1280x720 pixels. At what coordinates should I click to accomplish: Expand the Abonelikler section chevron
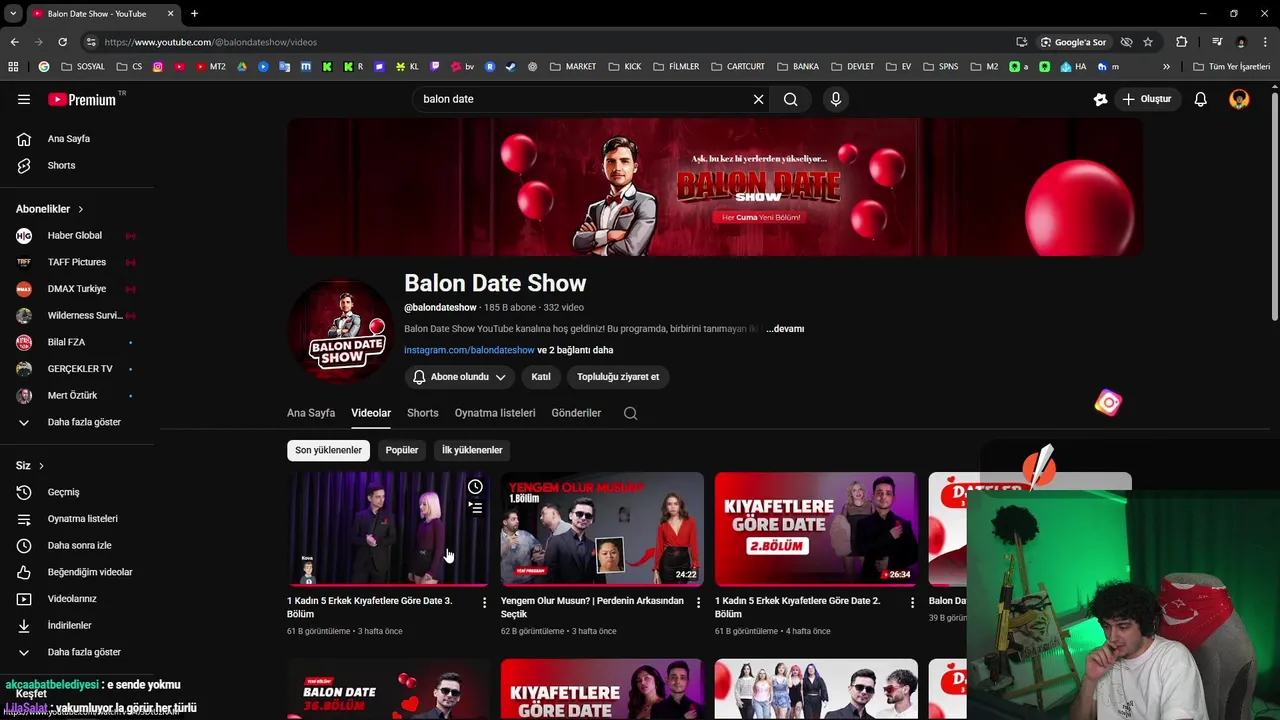81,209
